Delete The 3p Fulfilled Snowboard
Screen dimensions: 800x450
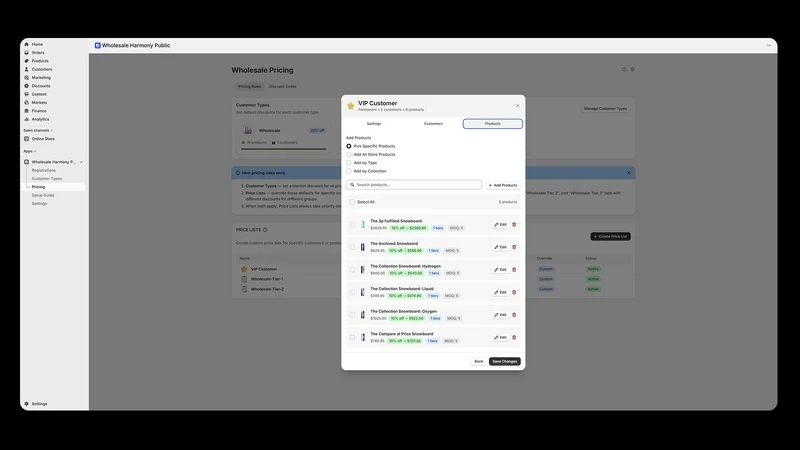tap(514, 224)
